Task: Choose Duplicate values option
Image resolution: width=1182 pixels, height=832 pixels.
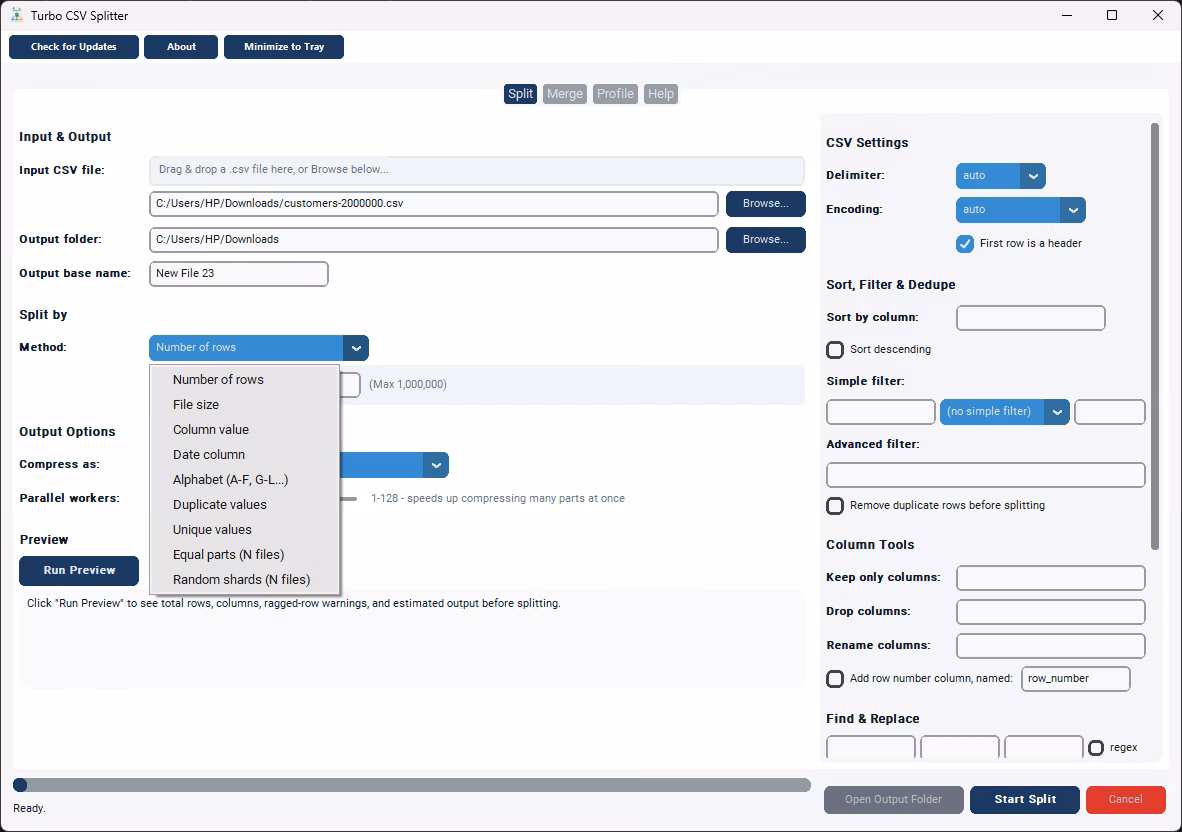Action: pyautogui.click(x=245, y=504)
